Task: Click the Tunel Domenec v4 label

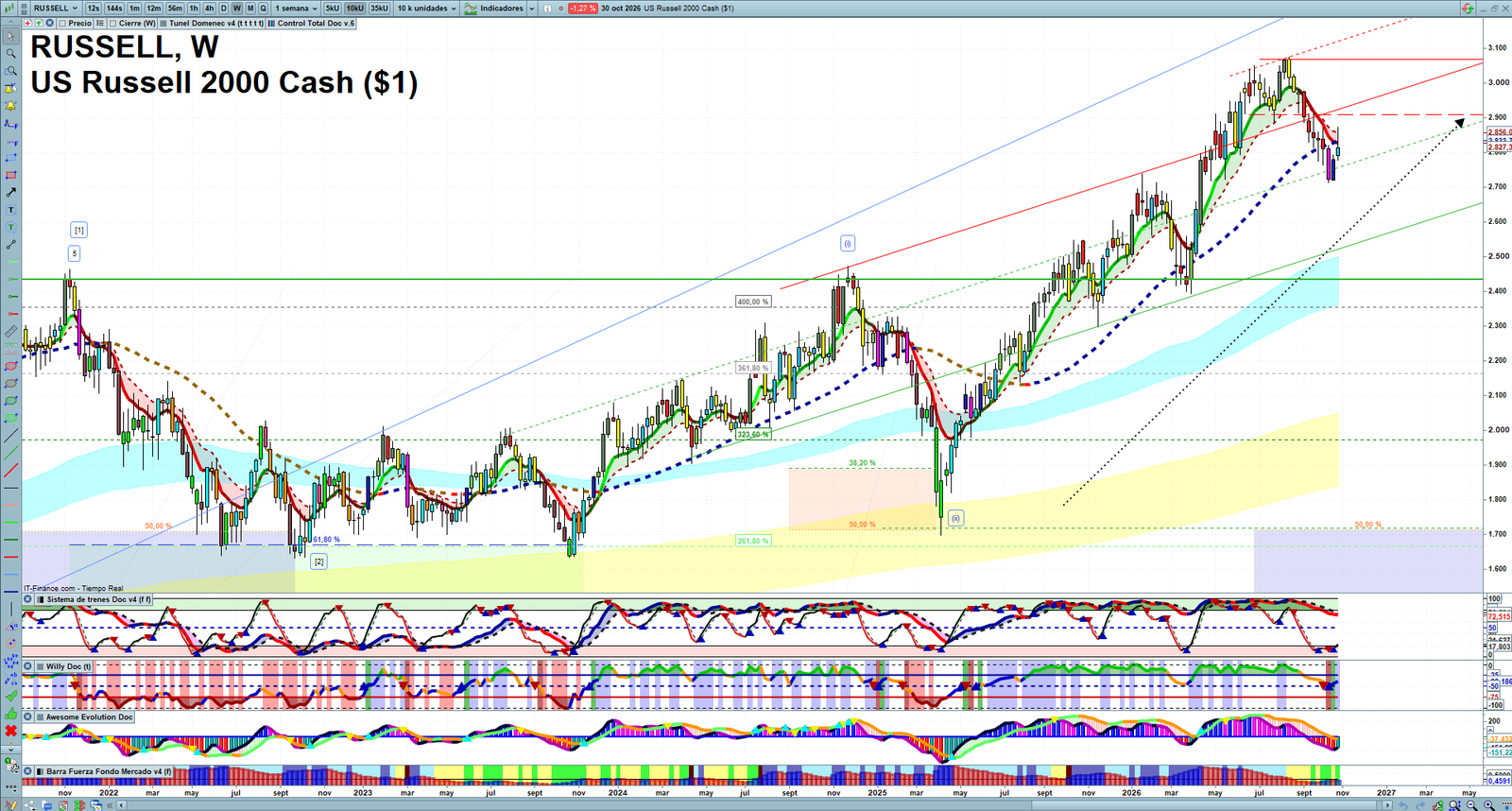Action: pos(216,24)
